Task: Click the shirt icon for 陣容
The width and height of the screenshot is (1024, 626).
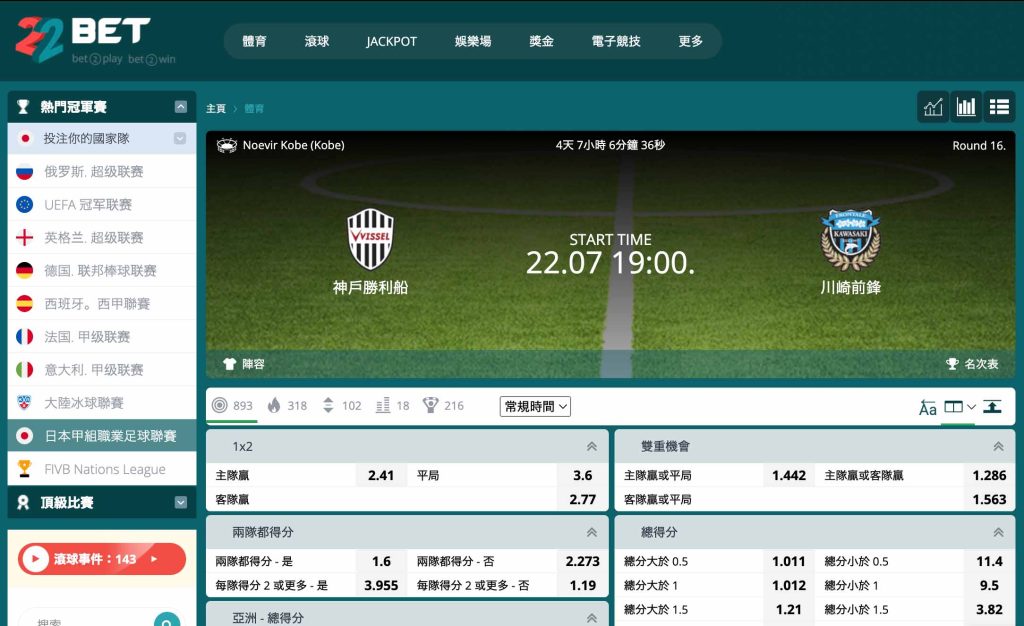Action: click(229, 364)
